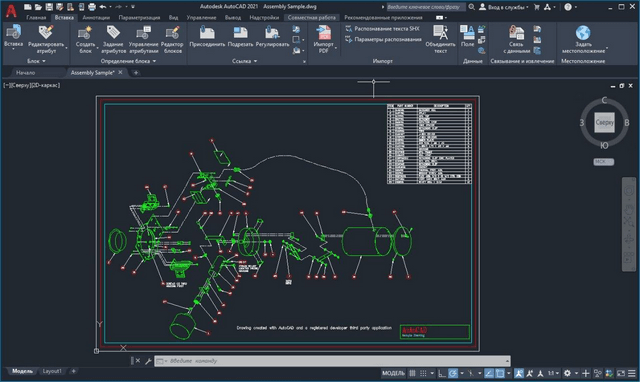Image resolution: width=640 pixels, height=382 pixels.
Task: Toggle drawing grid display in status bar
Action: (x=412, y=373)
